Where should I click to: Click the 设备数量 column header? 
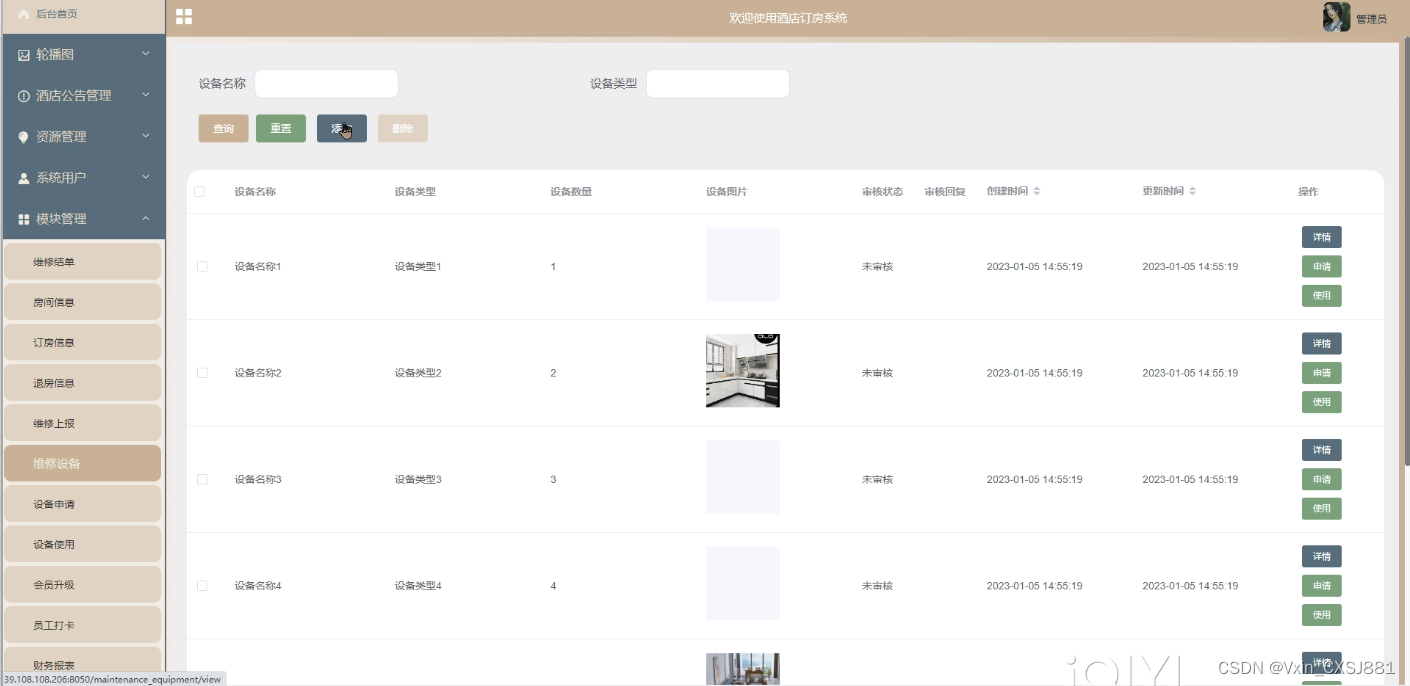(571, 191)
